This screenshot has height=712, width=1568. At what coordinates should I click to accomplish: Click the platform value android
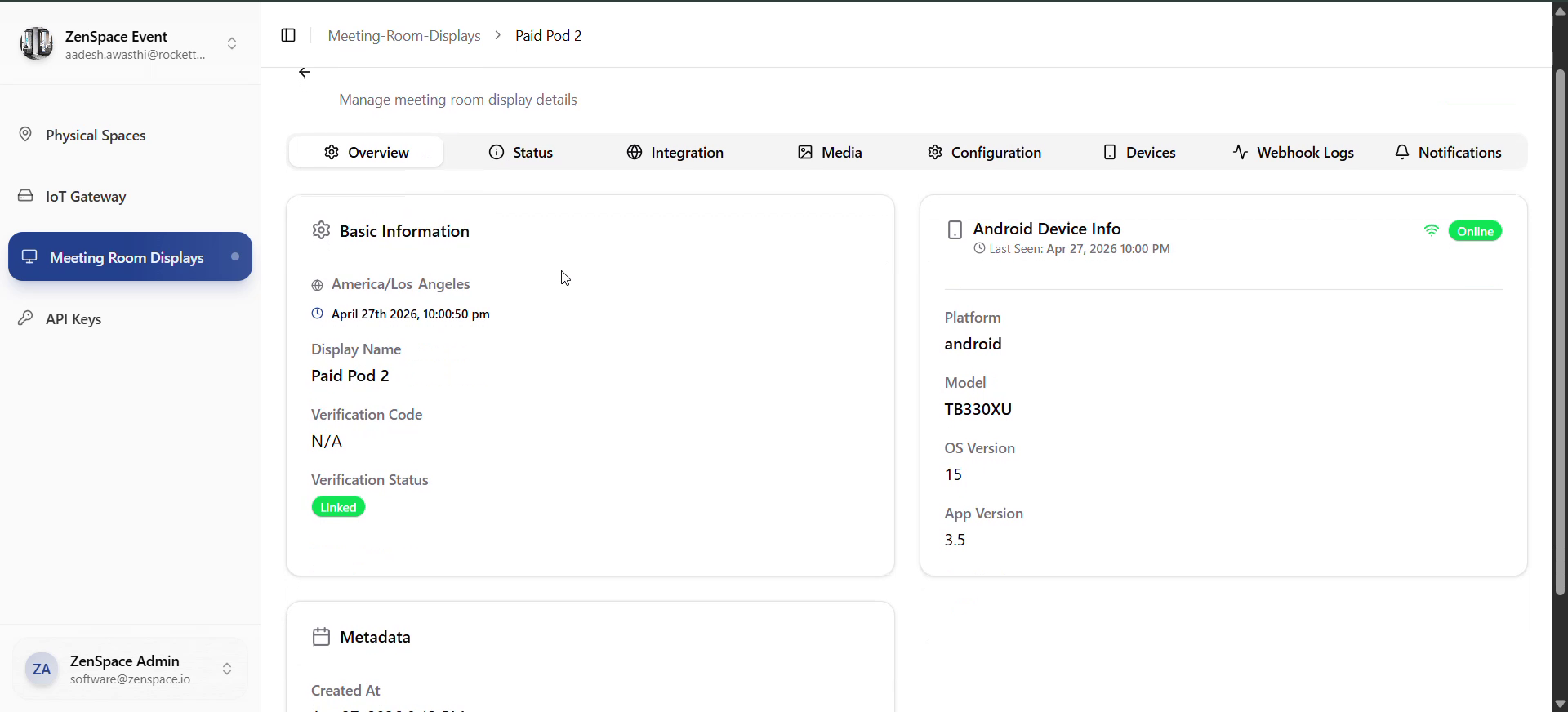point(973,344)
